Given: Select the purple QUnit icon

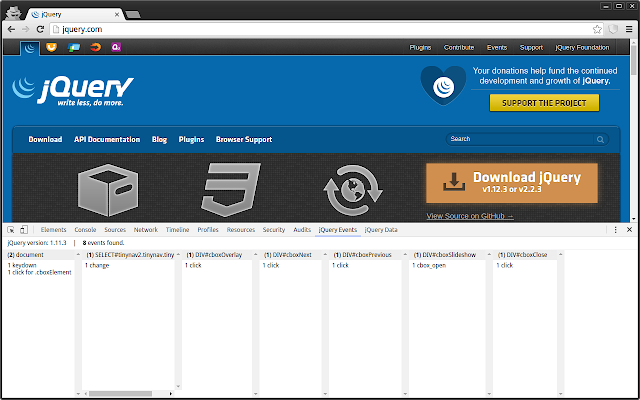Looking at the screenshot, I should pyautogui.click(x=116, y=47).
